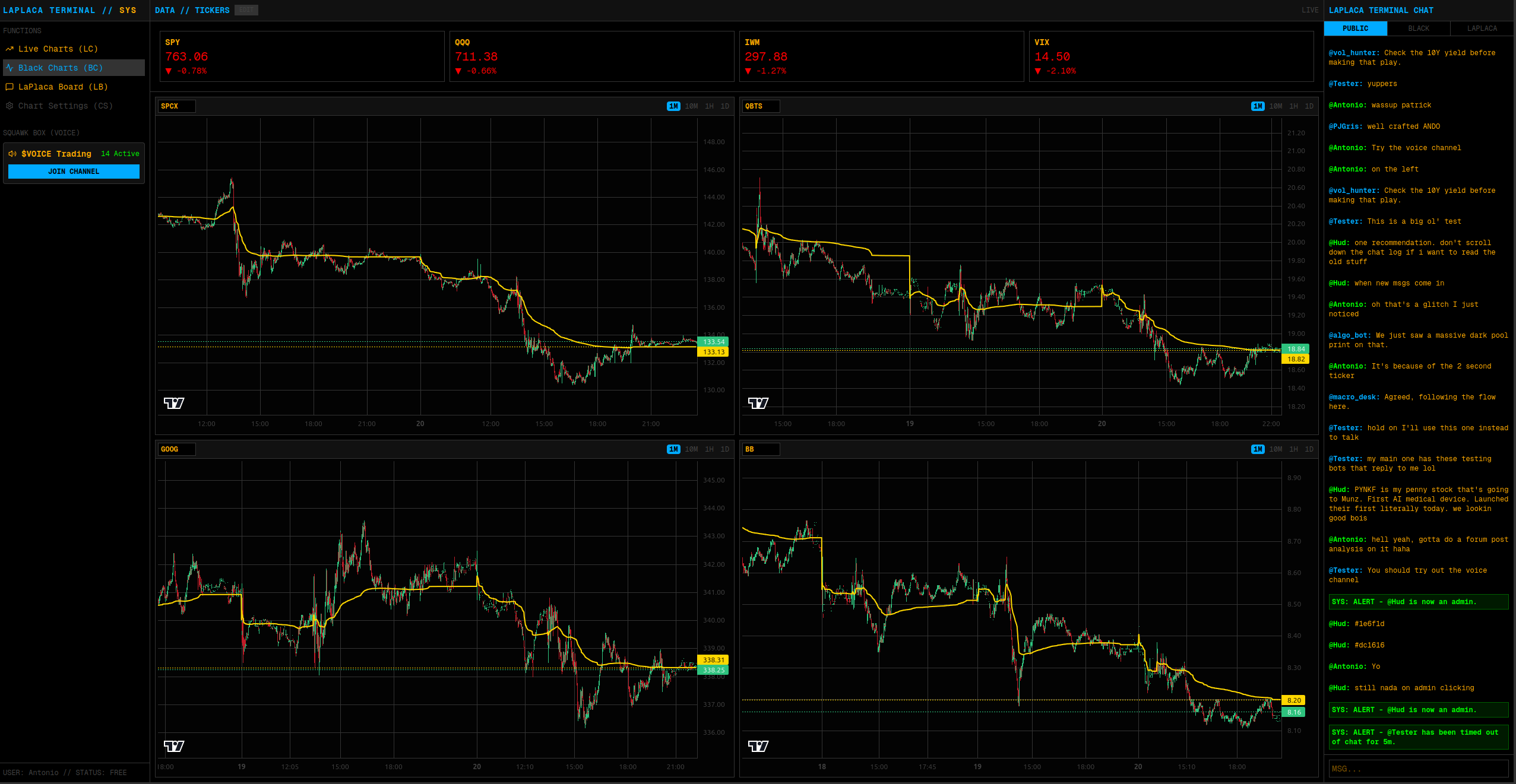
Task: Select the IWM ticker price 297.88
Action: point(766,56)
